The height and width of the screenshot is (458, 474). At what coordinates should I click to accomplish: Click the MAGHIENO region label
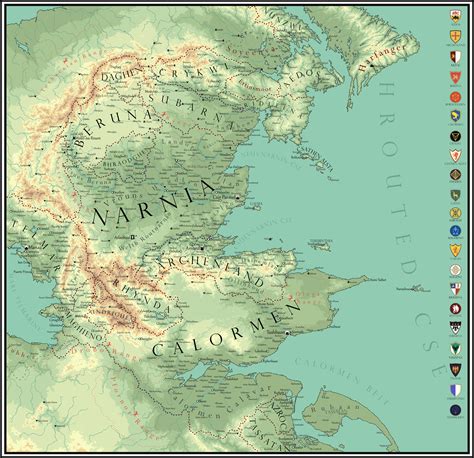(x=83, y=327)
